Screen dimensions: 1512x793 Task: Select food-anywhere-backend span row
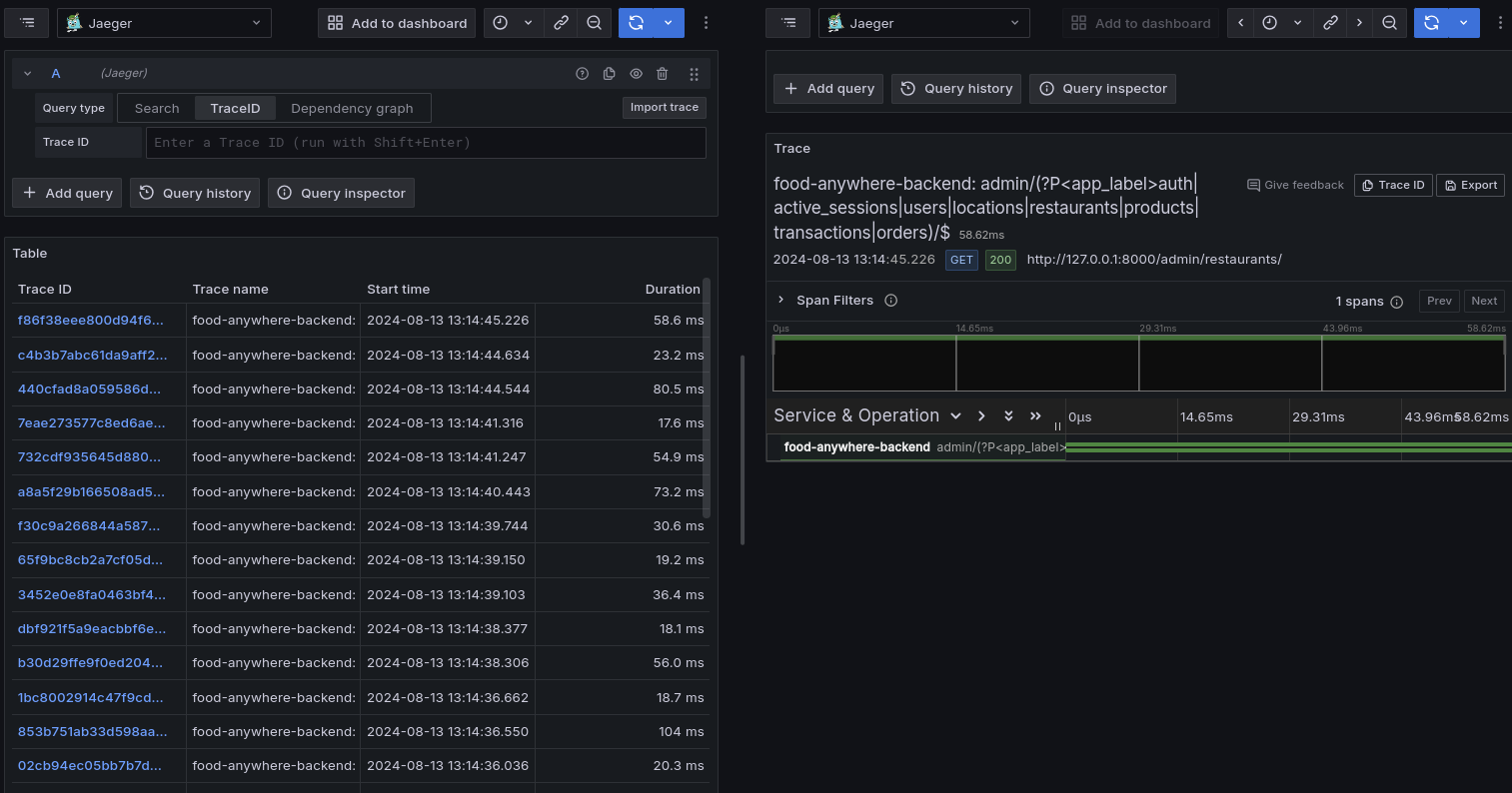coord(1139,447)
